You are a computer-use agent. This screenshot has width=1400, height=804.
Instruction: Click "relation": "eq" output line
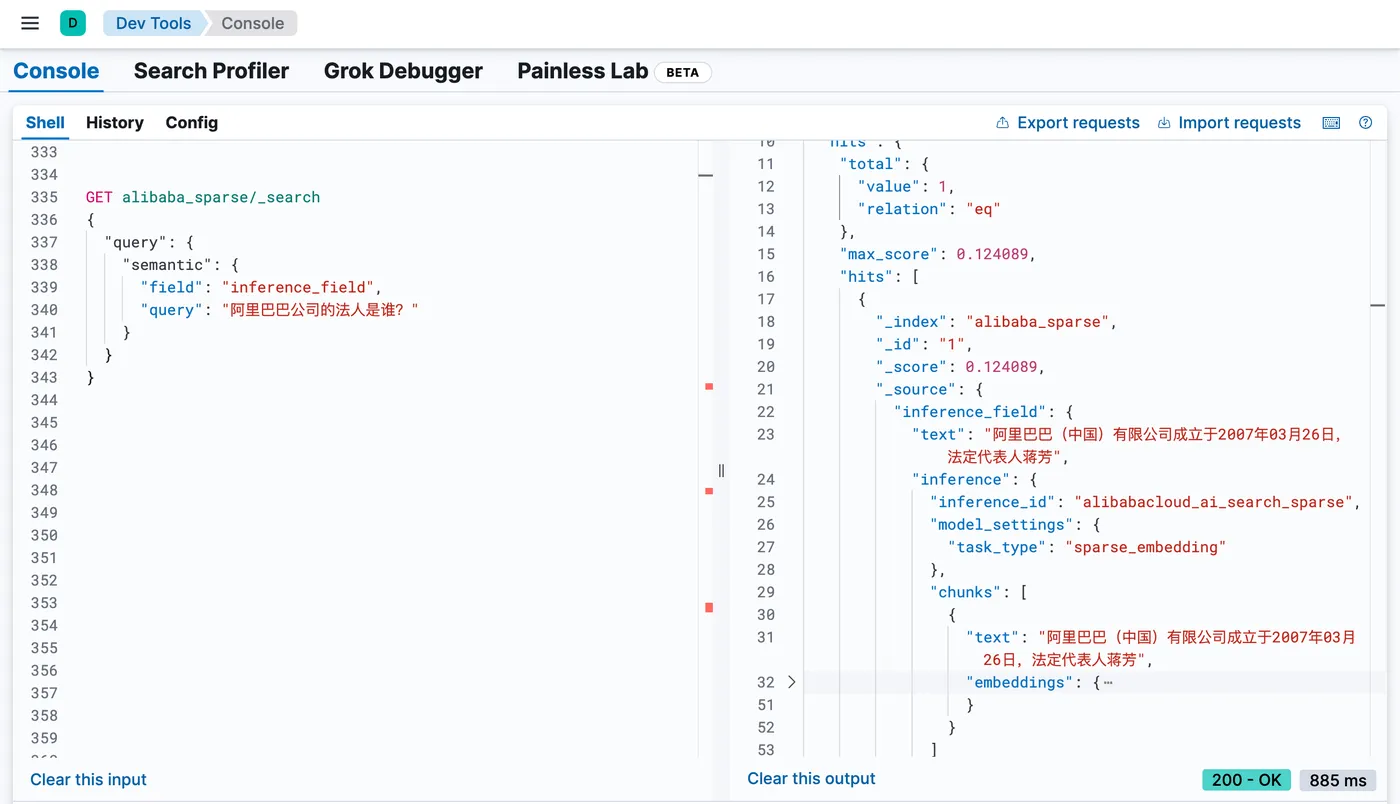tap(929, 209)
